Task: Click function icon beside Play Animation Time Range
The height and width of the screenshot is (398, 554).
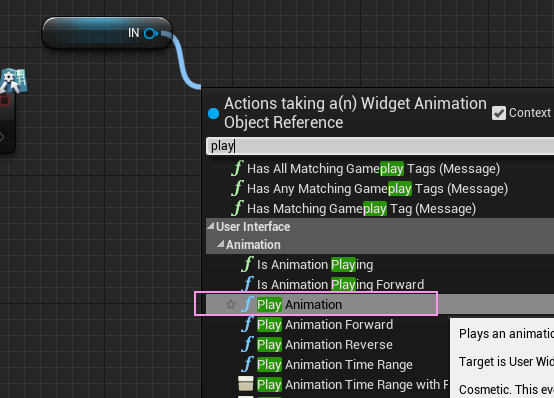Action: click(248, 364)
